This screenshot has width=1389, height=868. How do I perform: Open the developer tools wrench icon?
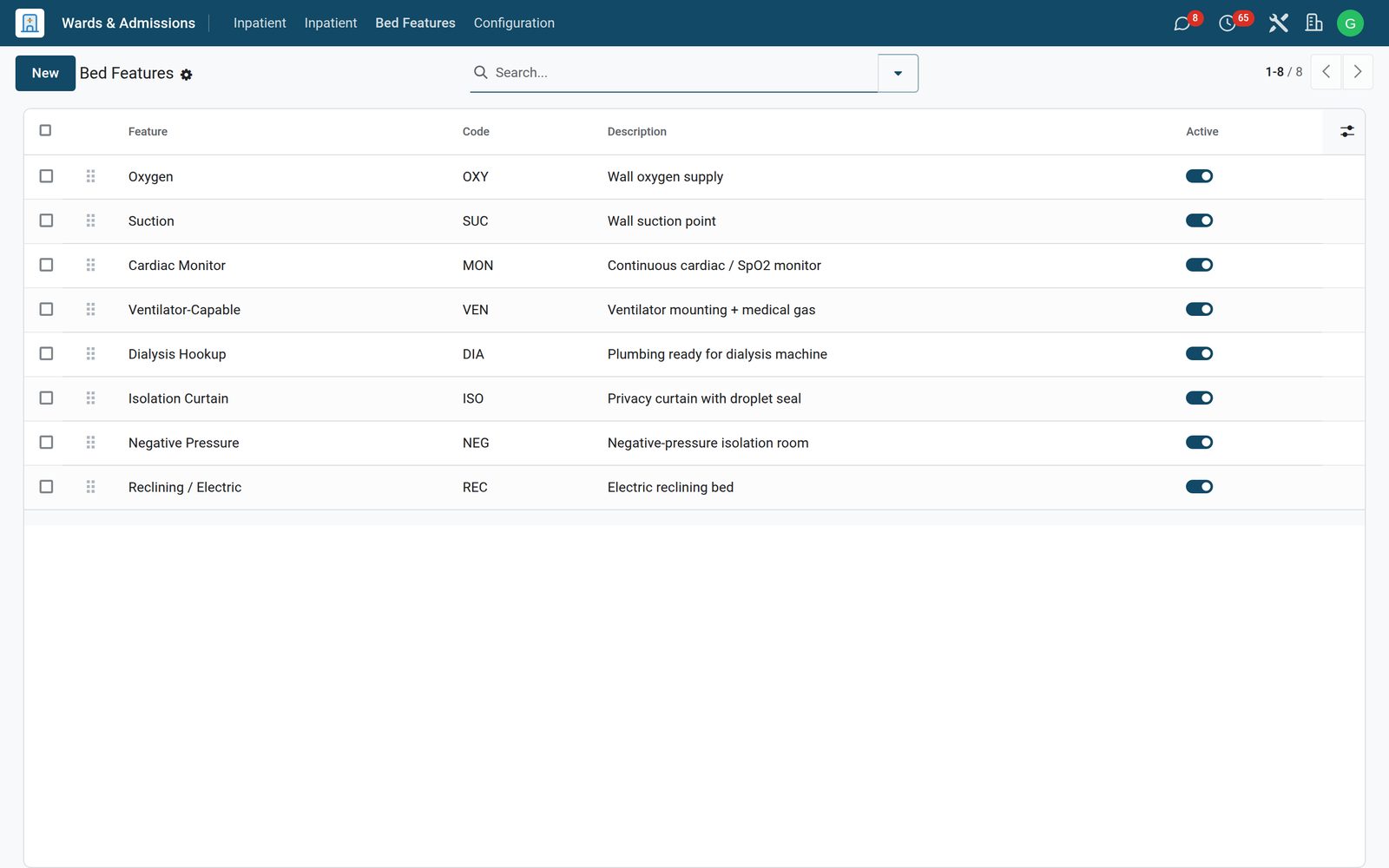tap(1278, 23)
